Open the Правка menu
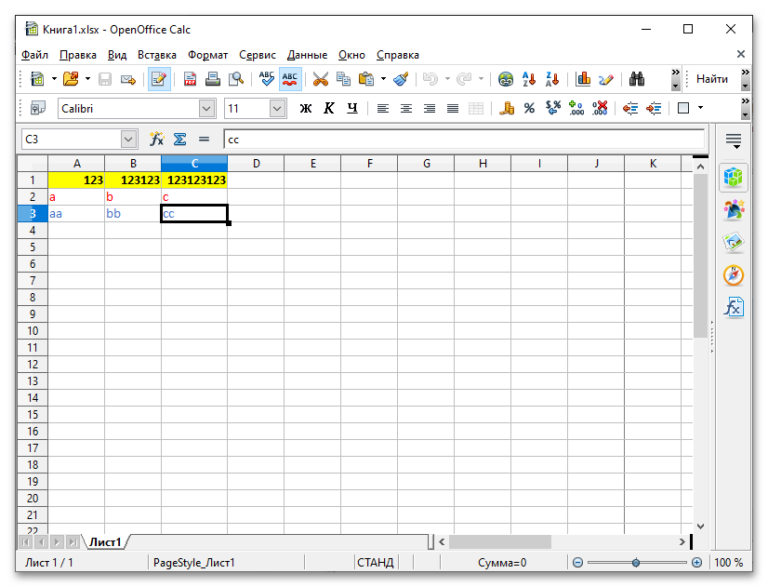This screenshot has width=768, height=587. tap(78, 55)
